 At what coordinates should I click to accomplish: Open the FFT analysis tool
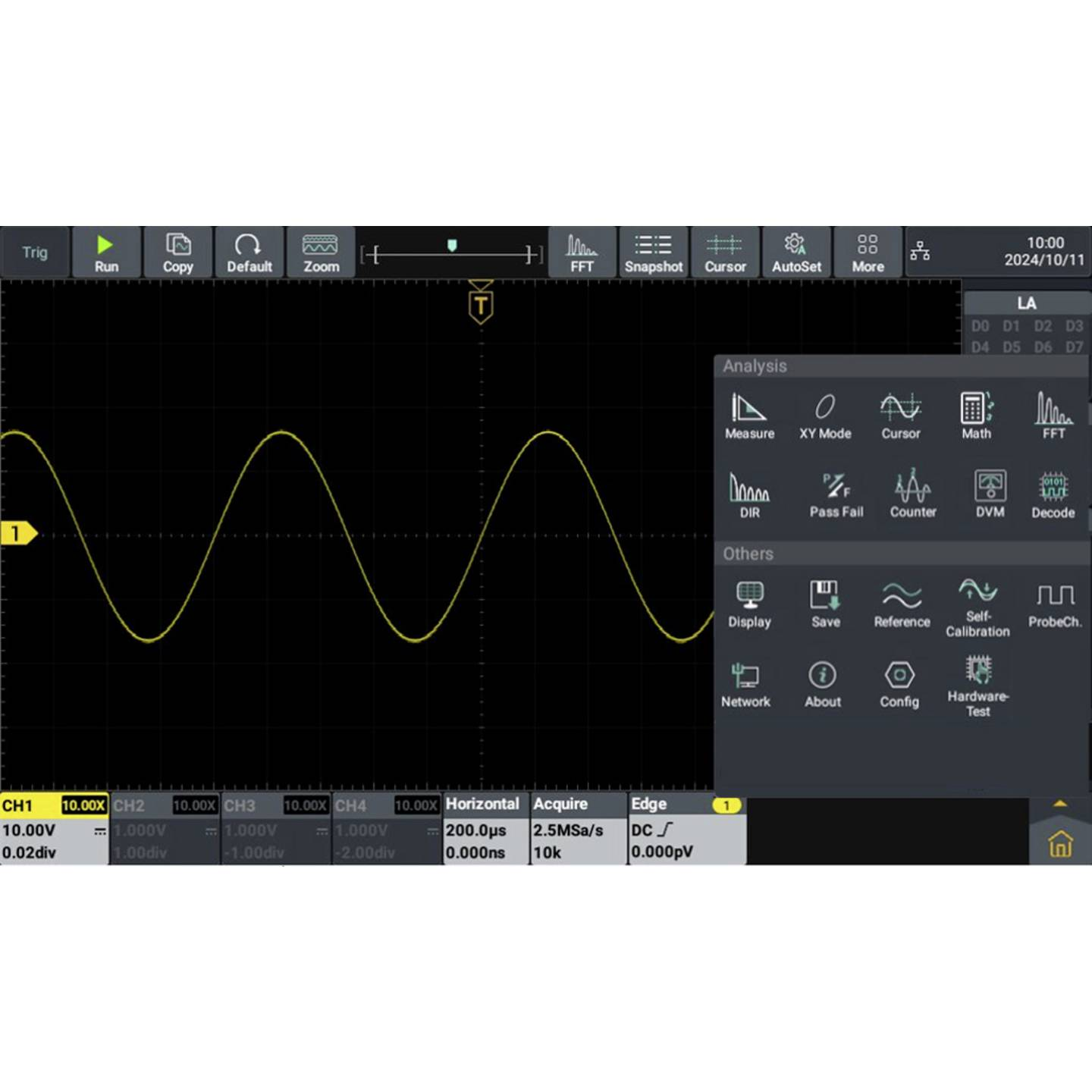click(x=1053, y=413)
